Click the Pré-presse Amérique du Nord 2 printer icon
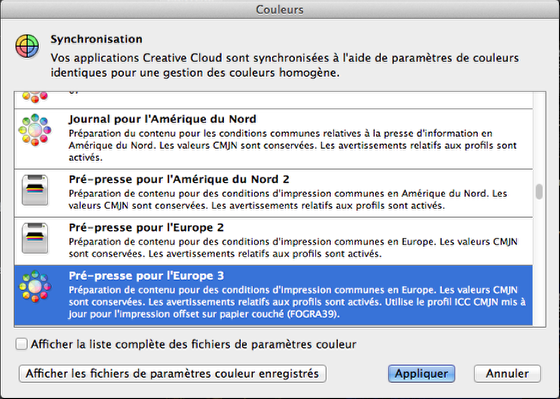The image size is (560, 399). 35,190
